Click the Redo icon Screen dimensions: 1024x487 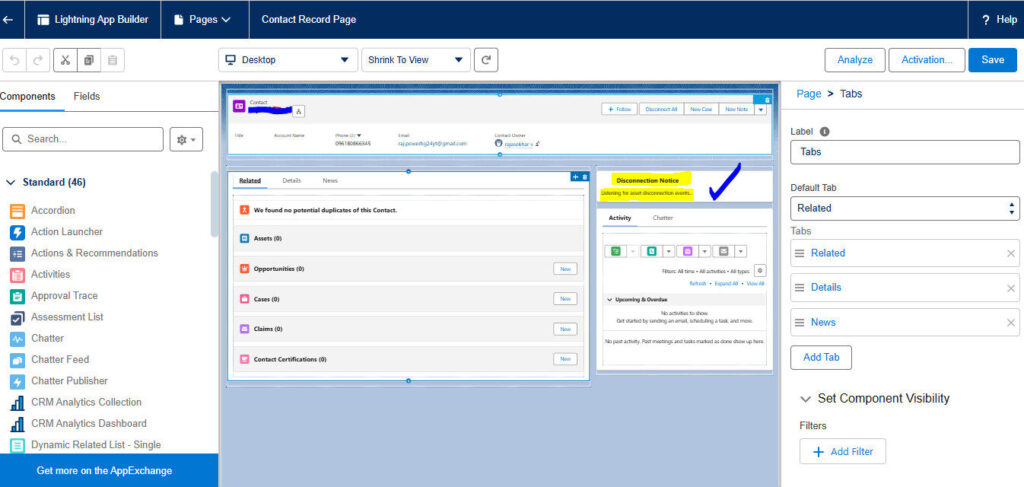coord(39,60)
